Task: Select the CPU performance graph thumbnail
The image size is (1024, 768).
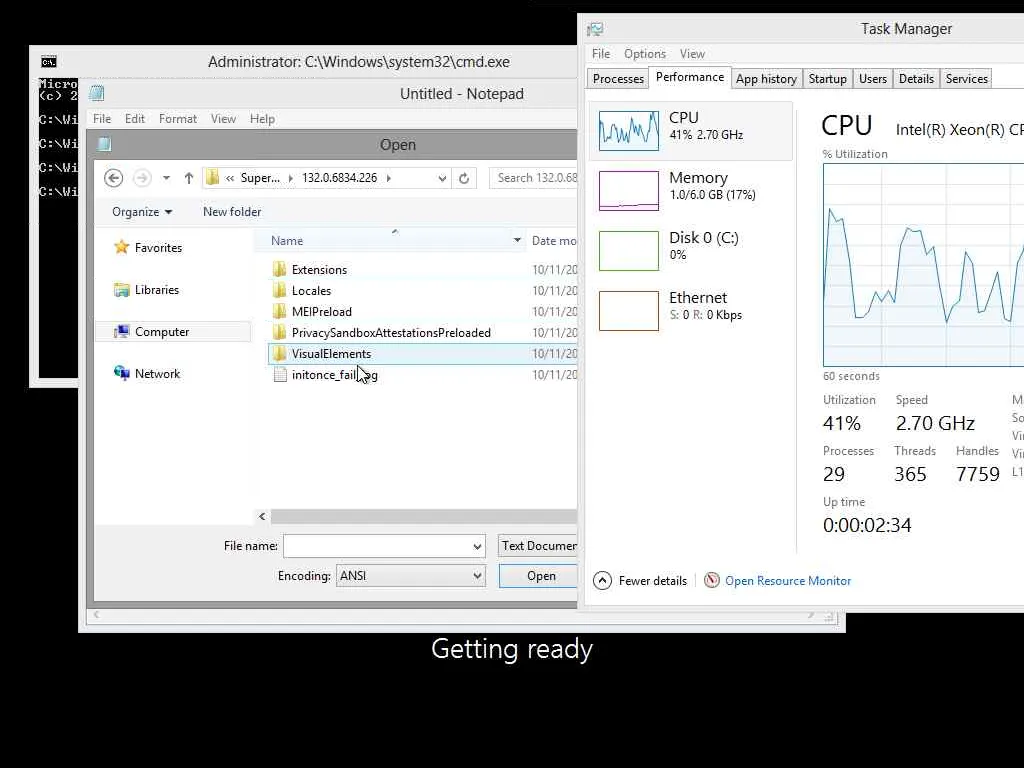Action: point(629,130)
